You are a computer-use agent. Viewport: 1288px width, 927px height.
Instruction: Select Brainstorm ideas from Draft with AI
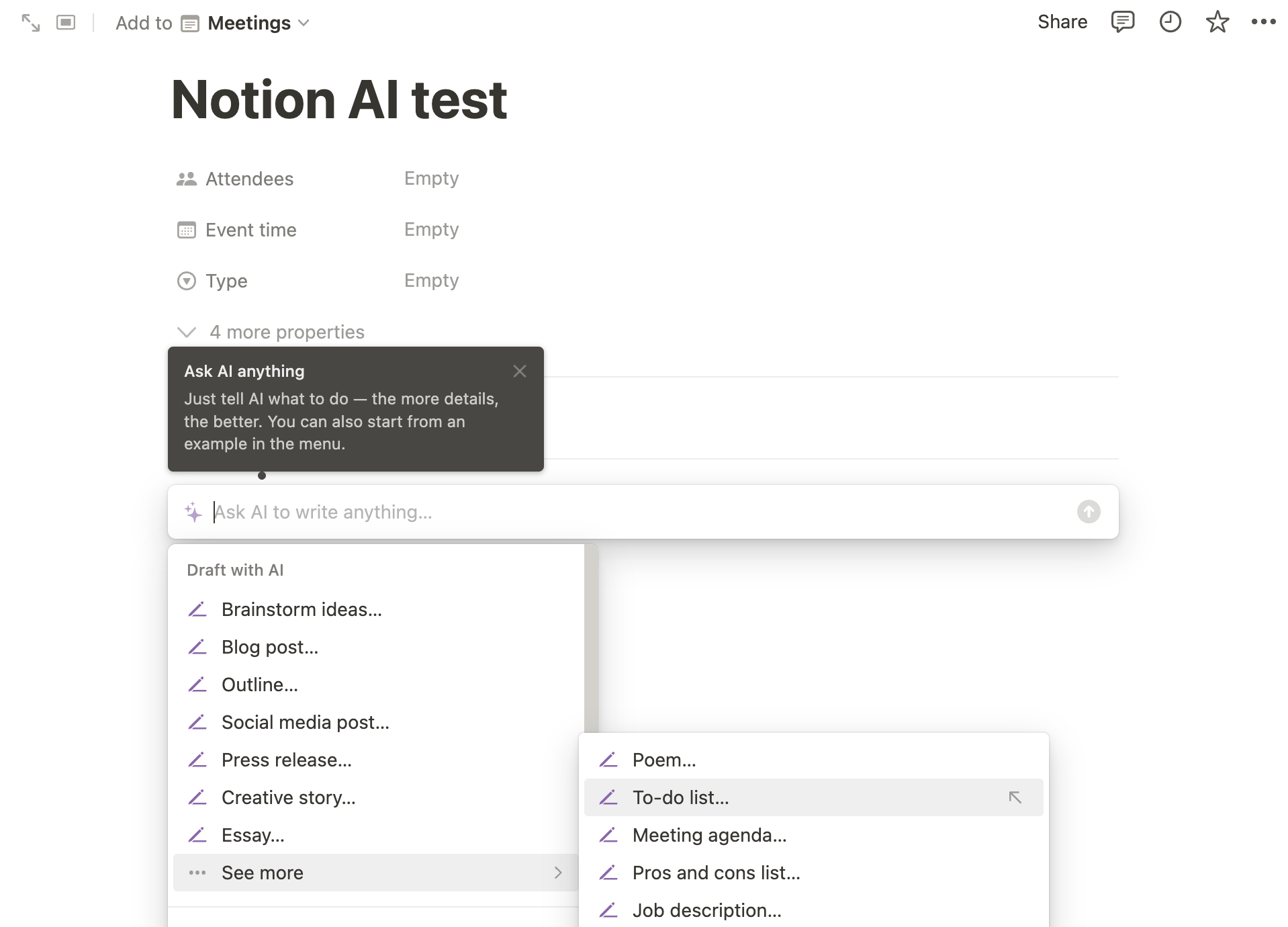[302, 609]
